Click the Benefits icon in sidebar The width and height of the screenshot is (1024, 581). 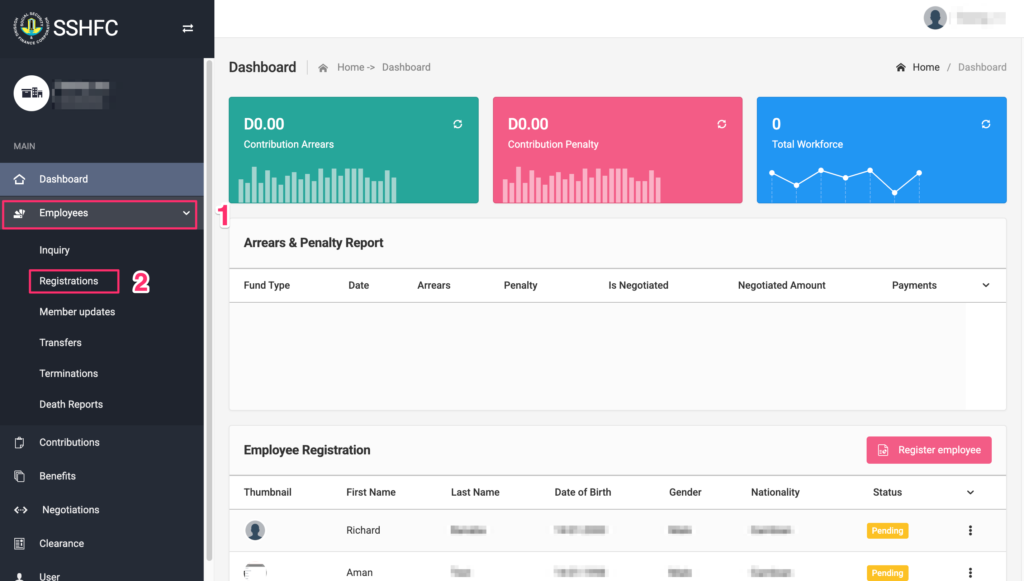tap(20, 476)
